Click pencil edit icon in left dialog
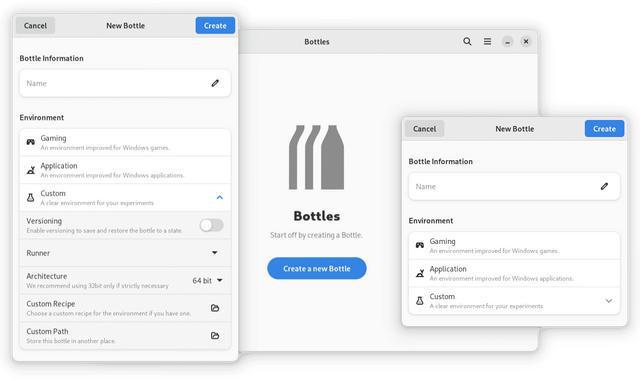640x381 pixels. point(215,83)
